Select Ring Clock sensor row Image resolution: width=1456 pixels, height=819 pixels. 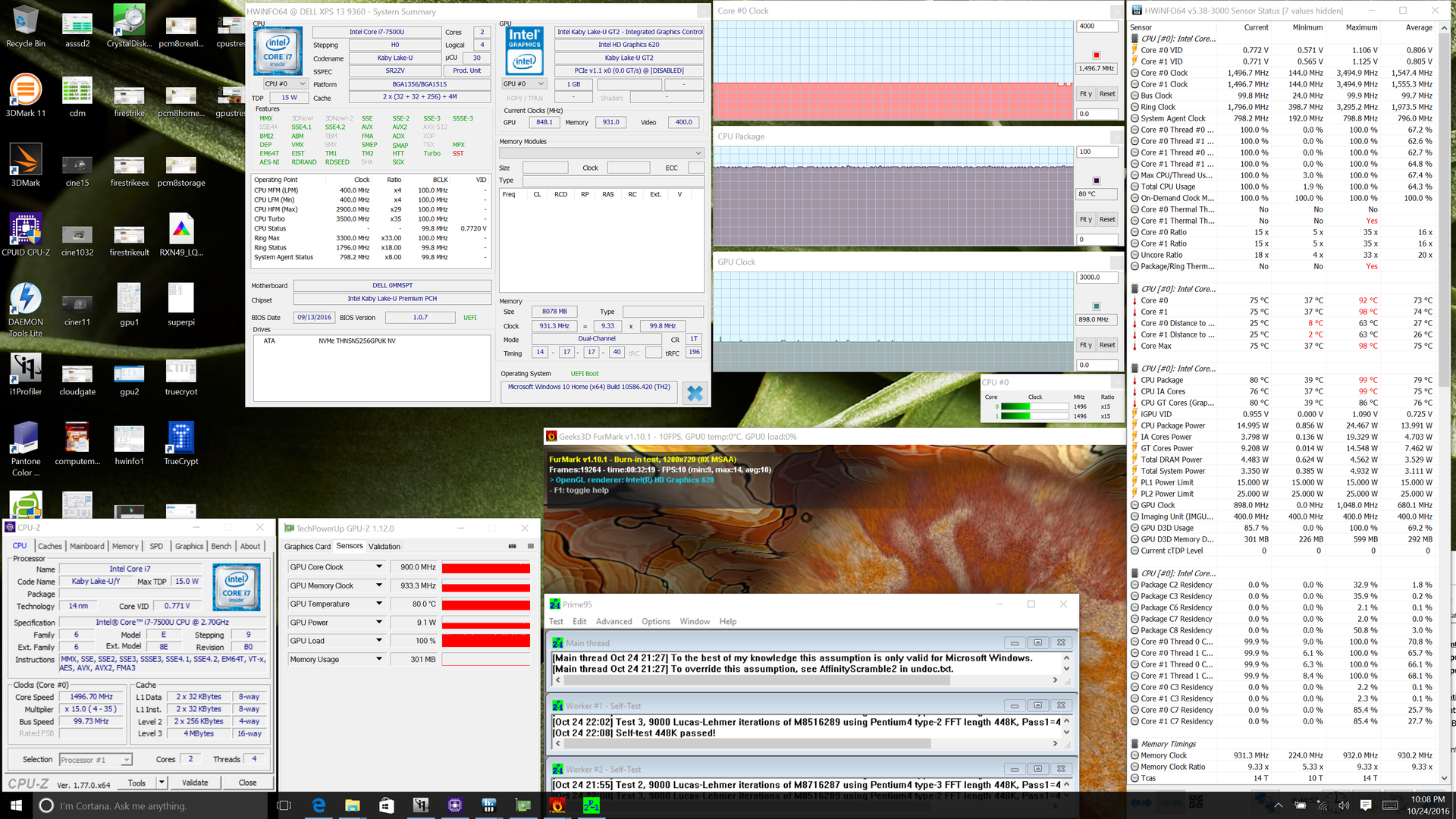(x=1282, y=107)
